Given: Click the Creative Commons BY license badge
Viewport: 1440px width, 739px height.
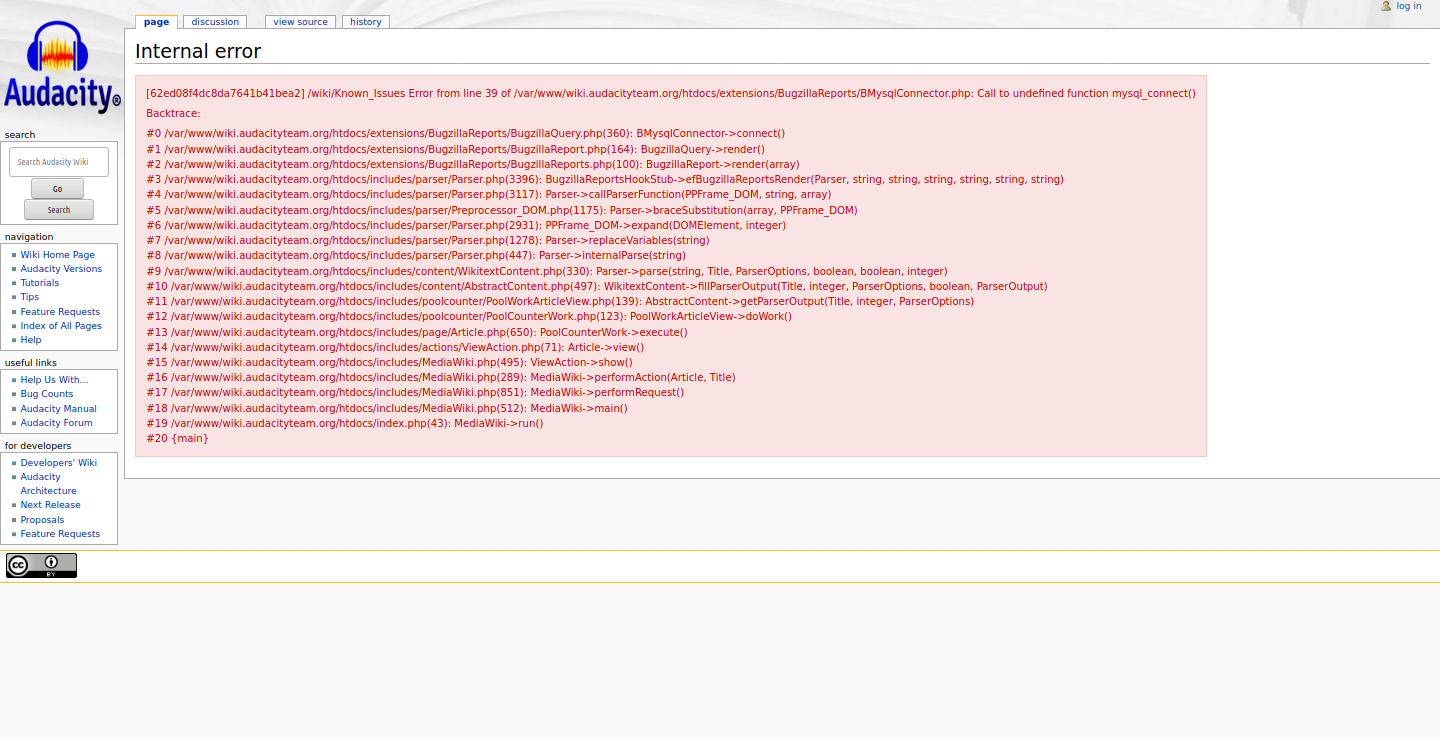Looking at the screenshot, I should point(41,566).
